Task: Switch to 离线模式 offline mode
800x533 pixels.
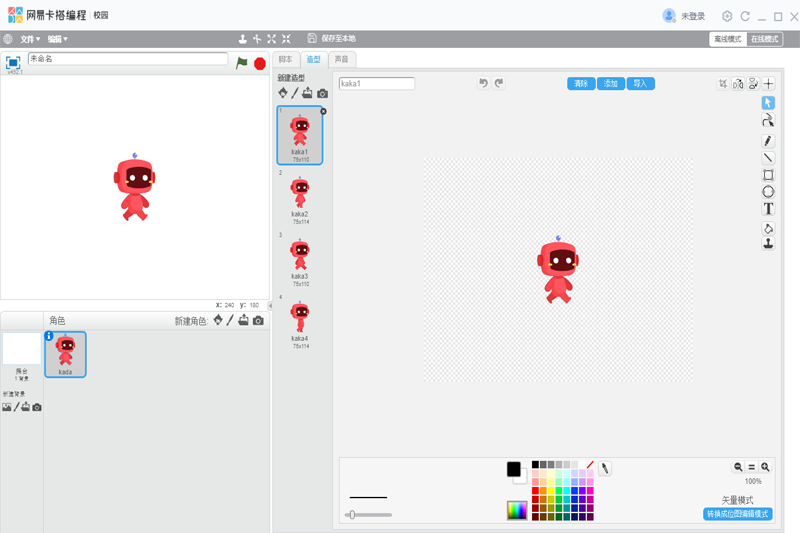Action: click(x=727, y=39)
